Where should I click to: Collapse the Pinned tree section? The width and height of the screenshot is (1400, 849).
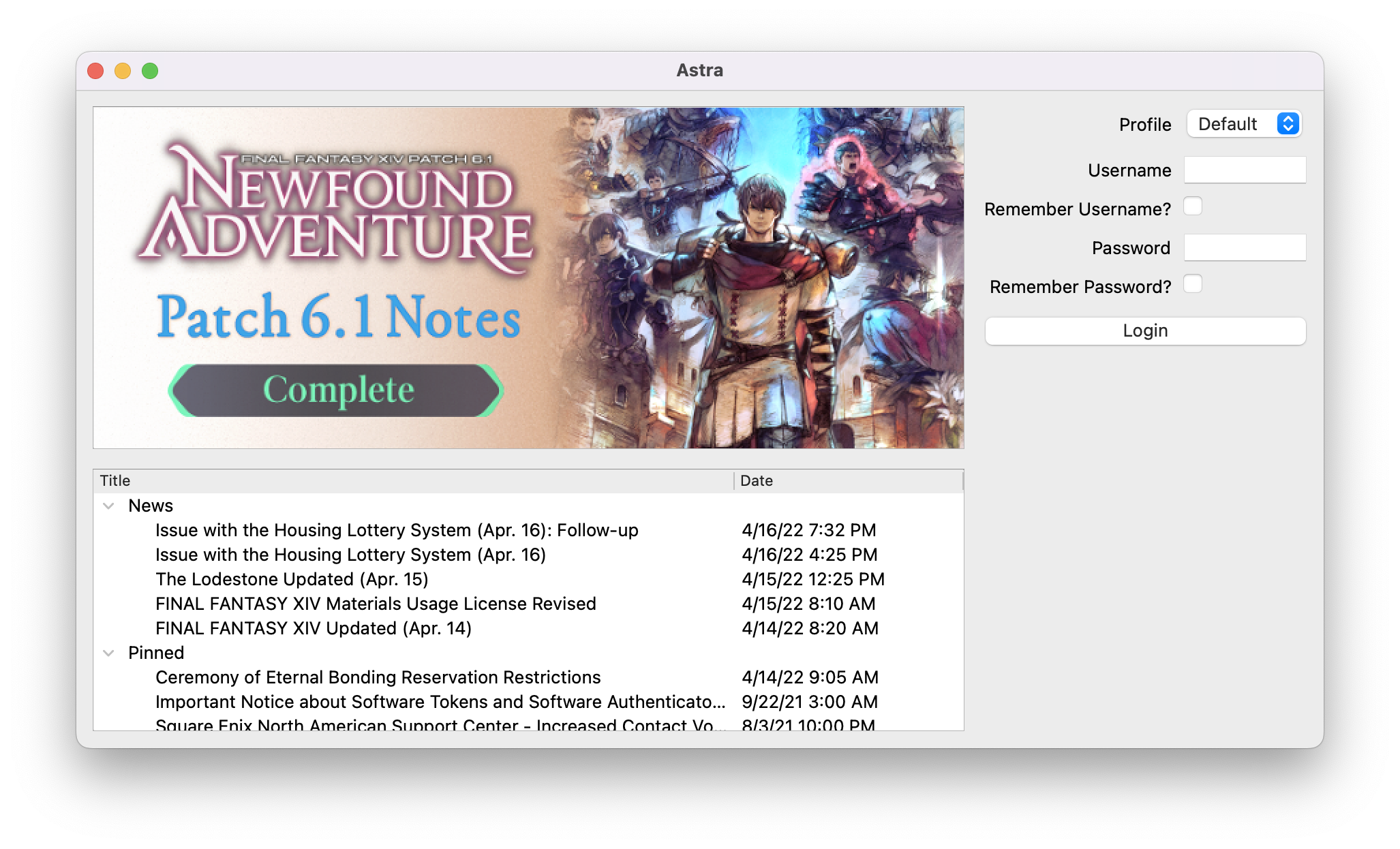click(108, 653)
